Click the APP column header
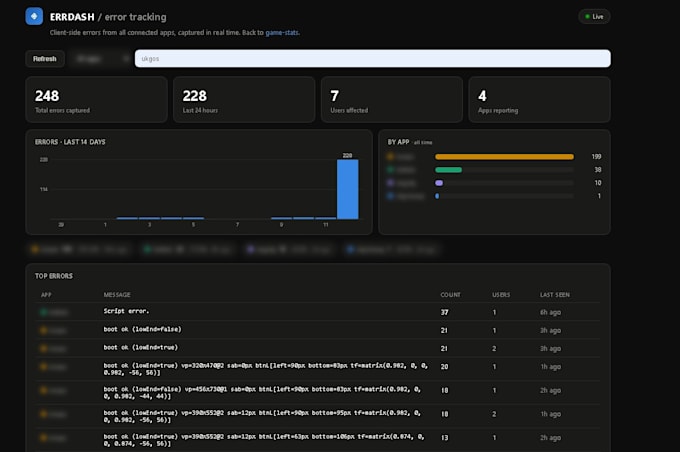The width and height of the screenshot is (680, 452). tap(46, 295)
